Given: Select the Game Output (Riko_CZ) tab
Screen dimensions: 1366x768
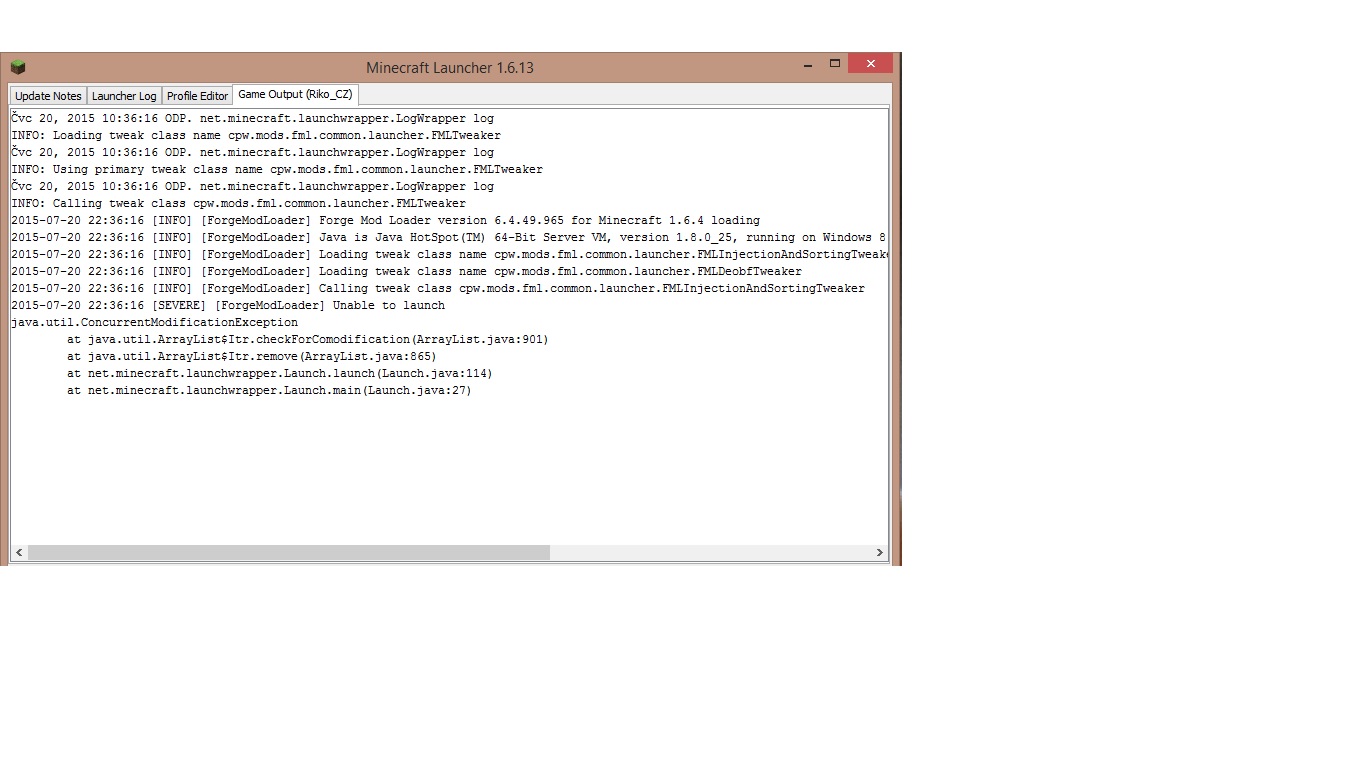Looking at the screenshot, I should point(294,95).
